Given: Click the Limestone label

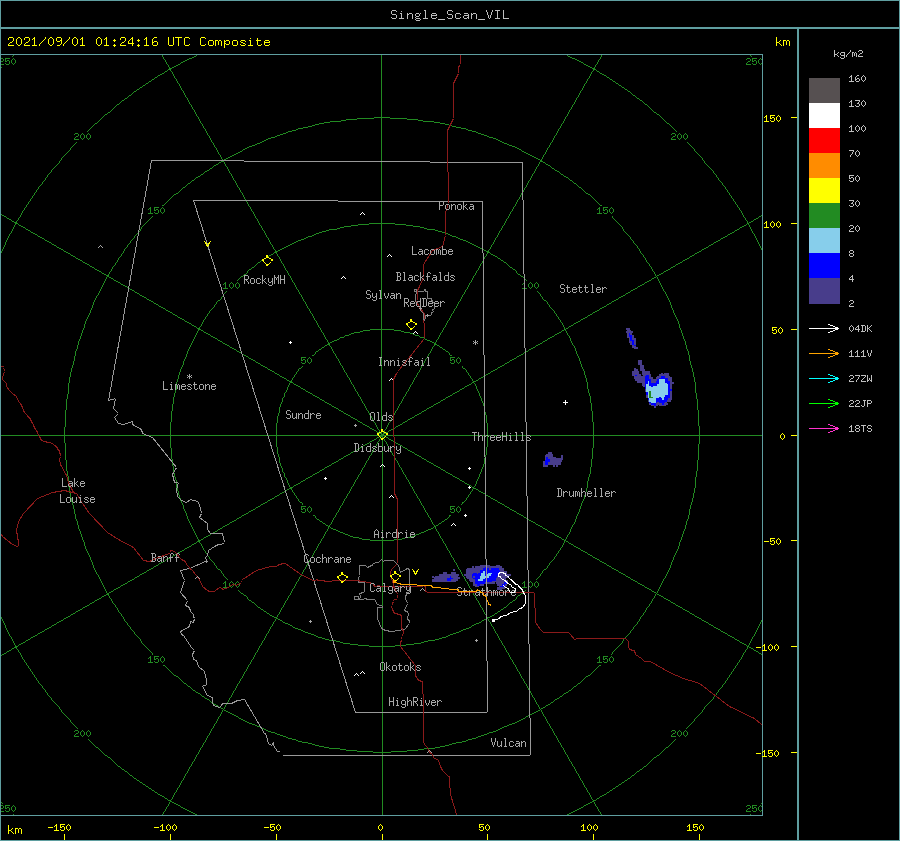Looking at the screenshot, I should (189, 386).
